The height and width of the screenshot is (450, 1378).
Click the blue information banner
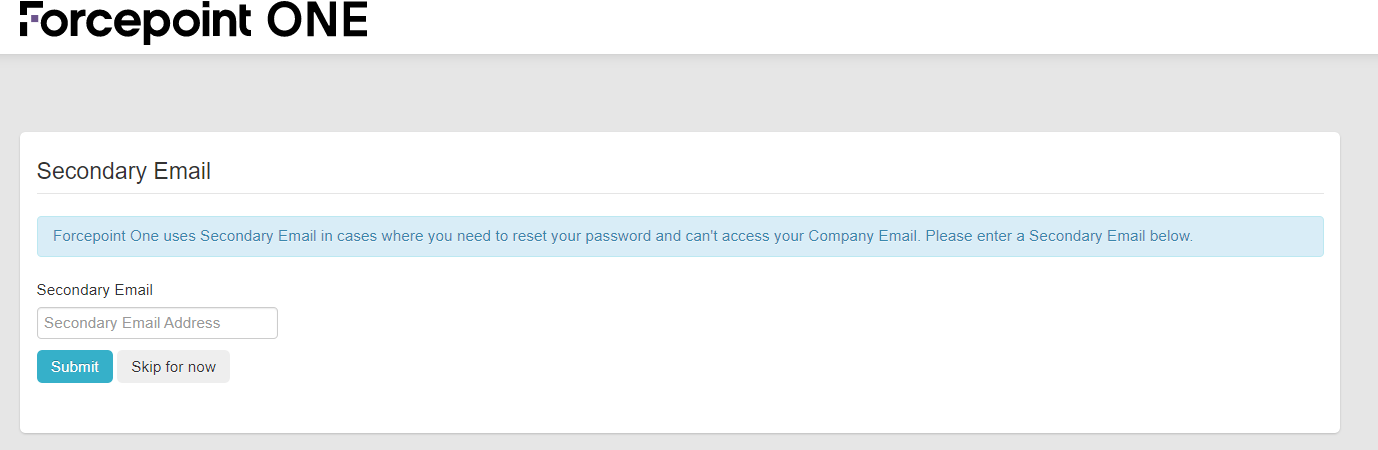(x=680, y=237)
